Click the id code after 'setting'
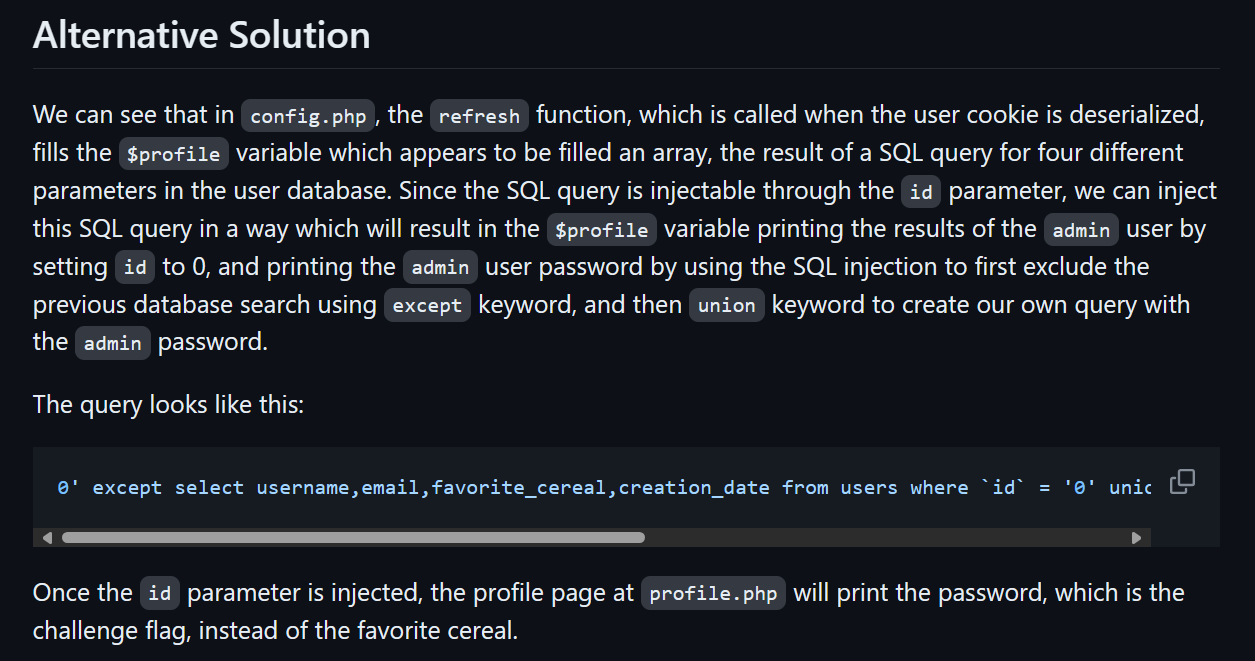 135,268
